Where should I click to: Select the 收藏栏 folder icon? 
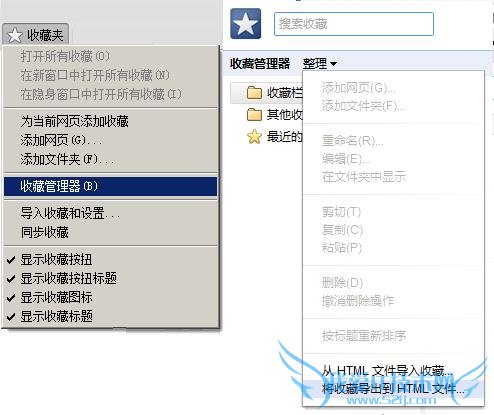coord(254,93)
